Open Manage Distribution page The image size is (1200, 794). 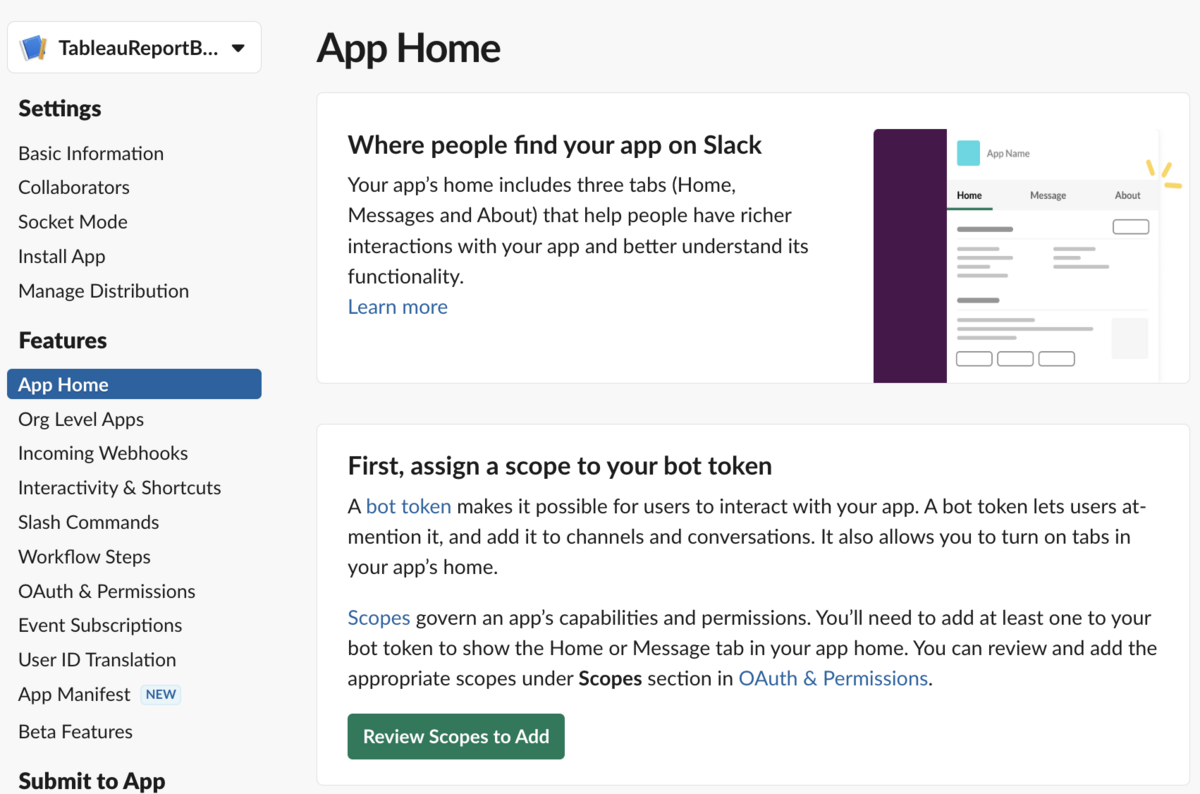click(x=103, y=291)
